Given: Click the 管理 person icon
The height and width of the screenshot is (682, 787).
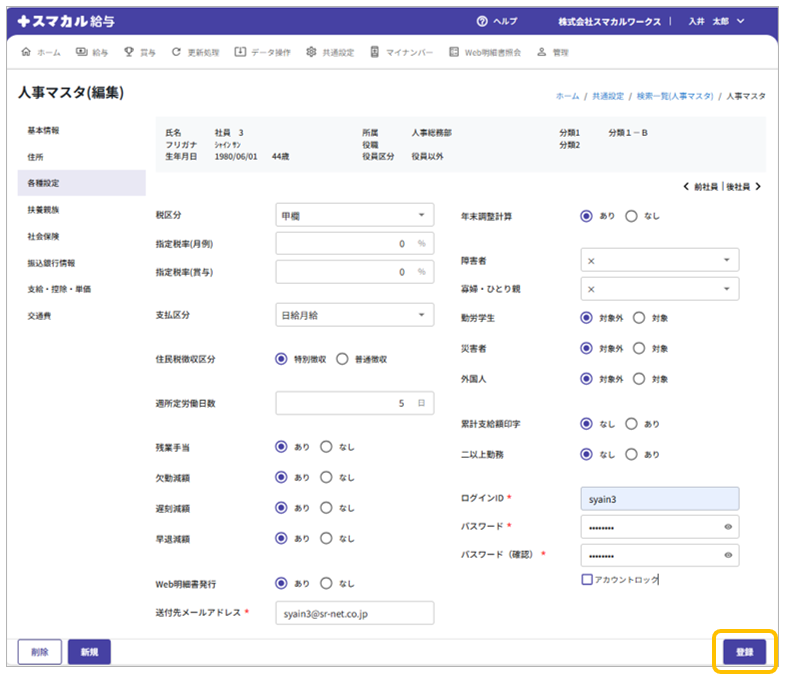Looking at the screenshot, I should (541, 52).
